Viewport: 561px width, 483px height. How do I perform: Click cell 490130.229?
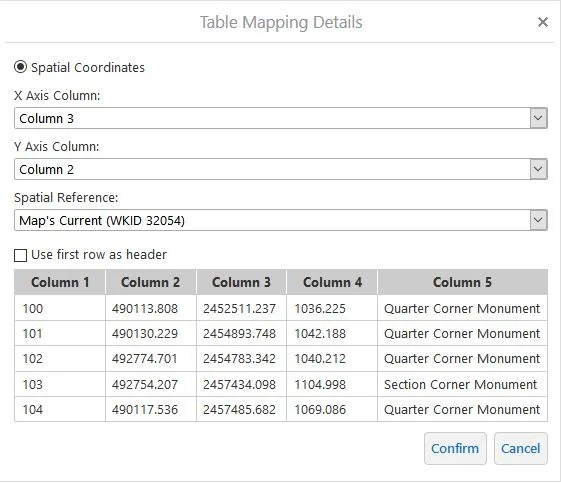(x=151, y=333)
